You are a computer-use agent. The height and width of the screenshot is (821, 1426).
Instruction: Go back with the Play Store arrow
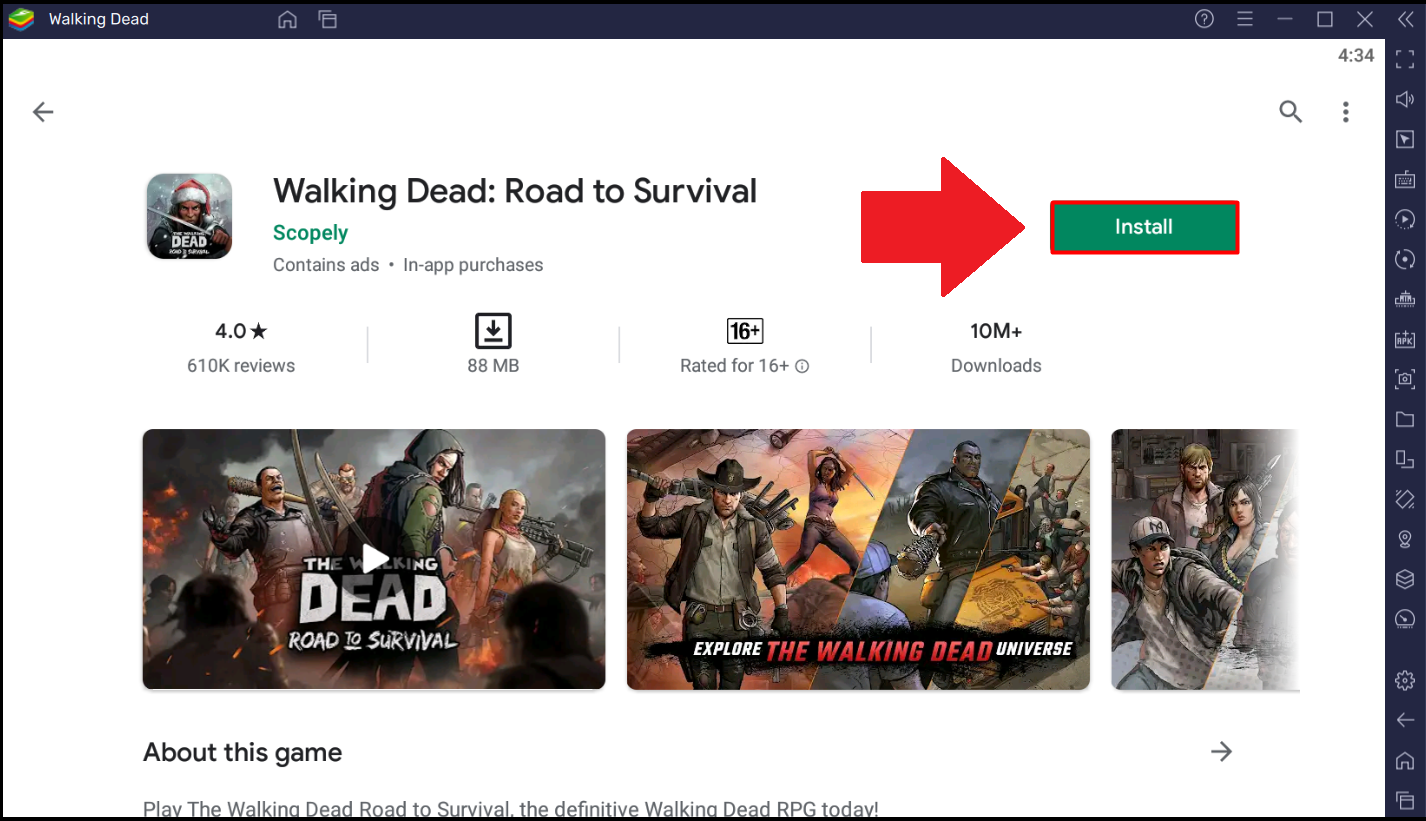point(43,112)
